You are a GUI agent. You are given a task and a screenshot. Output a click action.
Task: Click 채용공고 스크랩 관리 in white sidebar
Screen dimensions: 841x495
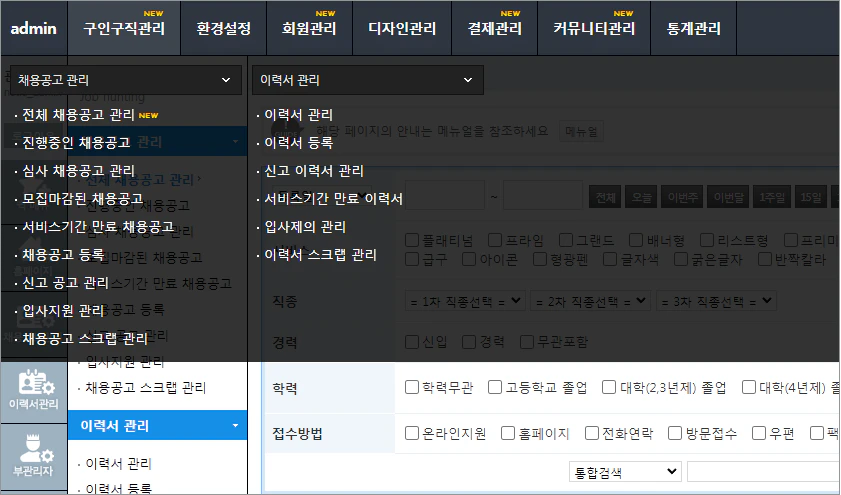point(145,387)
